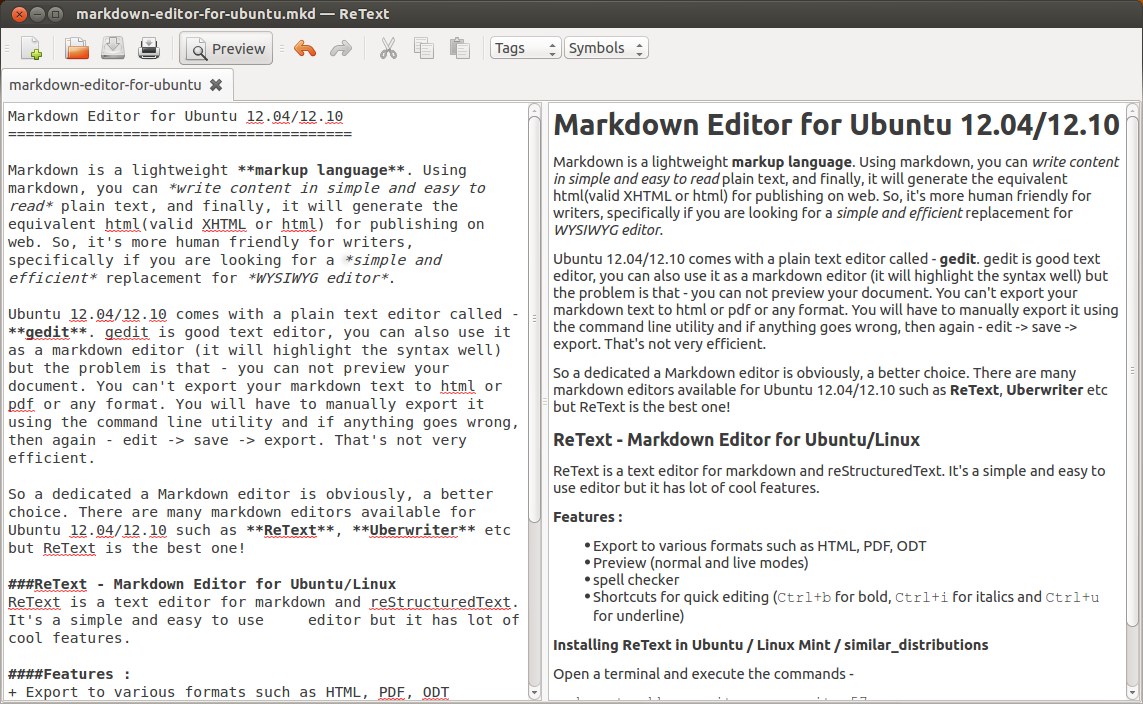Toggle the Preview button

[x=226, y=49]
